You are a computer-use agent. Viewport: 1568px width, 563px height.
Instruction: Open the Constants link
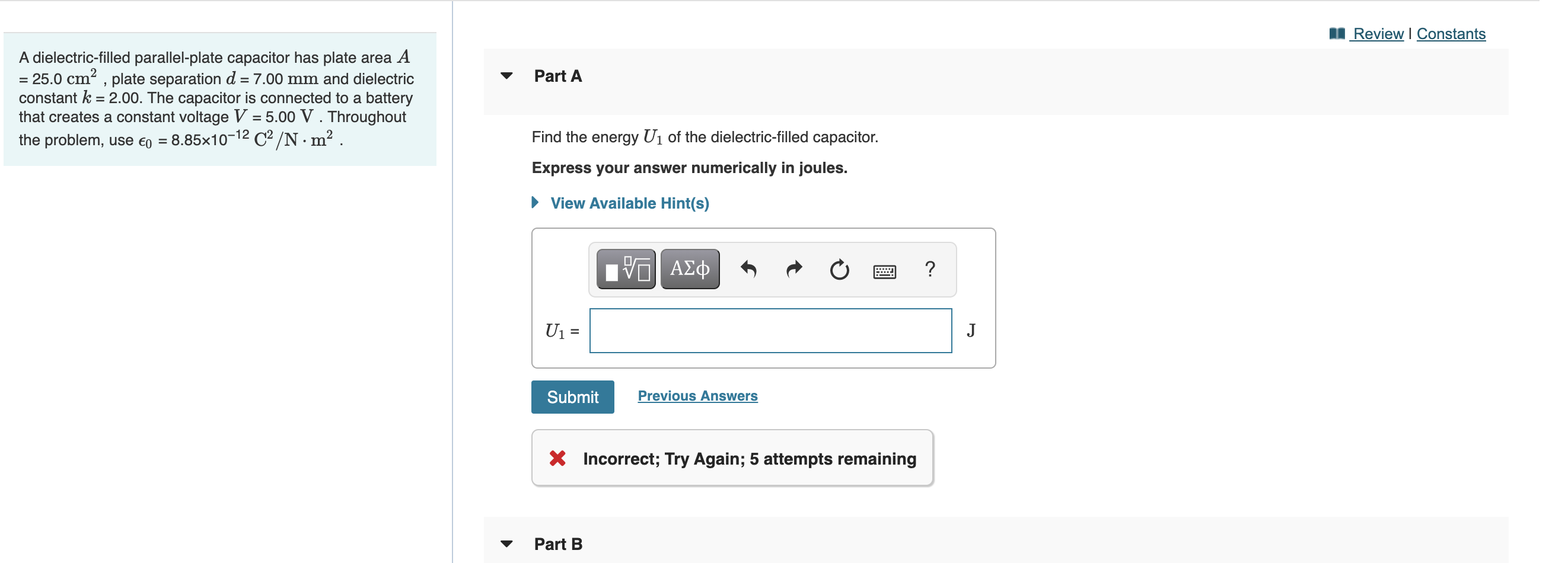1451,34
